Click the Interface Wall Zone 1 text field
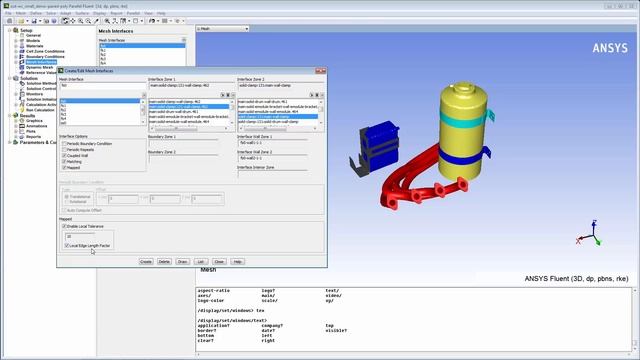This screenshot has width=640, height=360. pos(272,143)
